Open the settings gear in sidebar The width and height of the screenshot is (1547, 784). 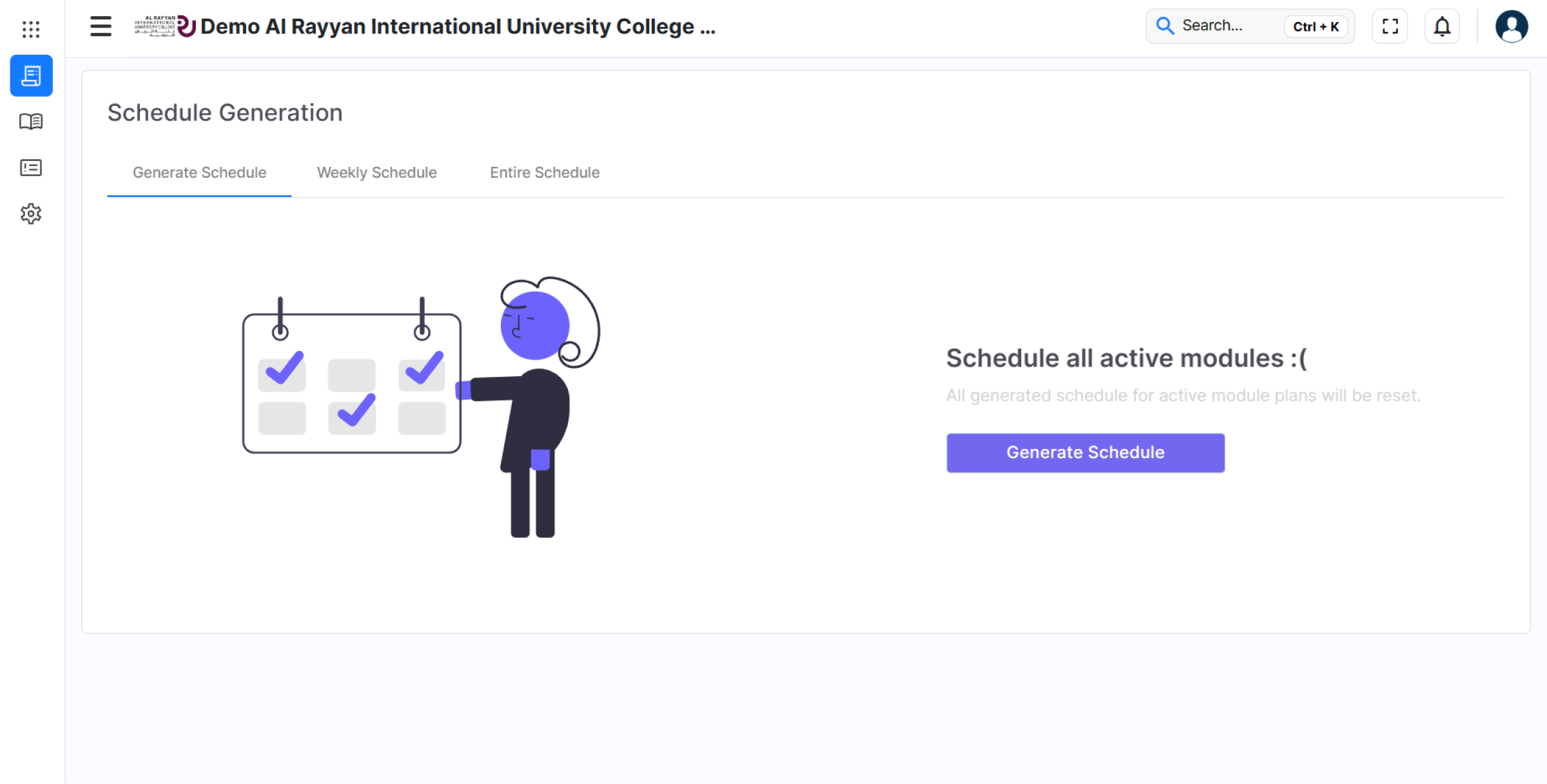tap(31, 214)
